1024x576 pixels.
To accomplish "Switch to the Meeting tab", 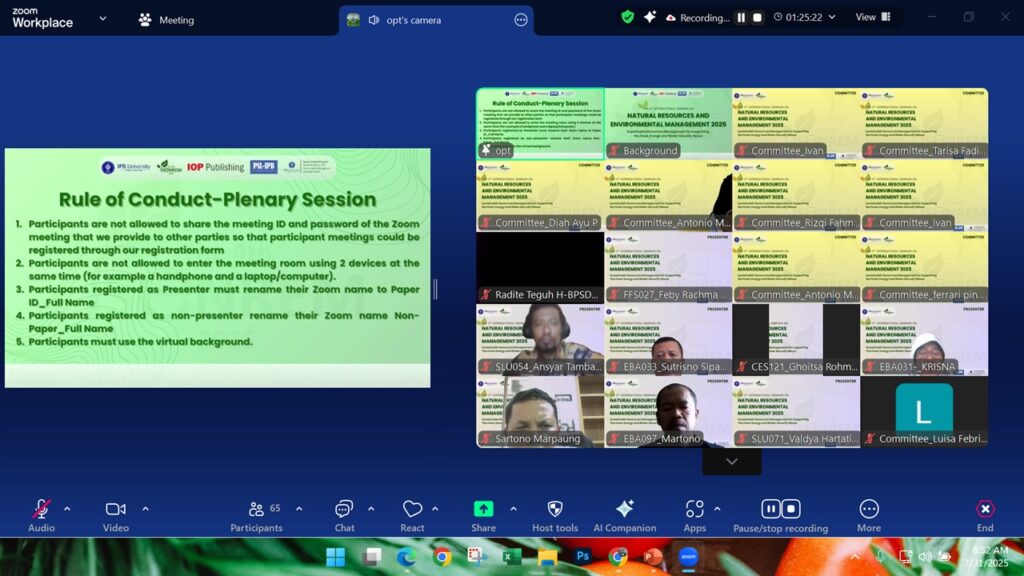I will point(166,20).
